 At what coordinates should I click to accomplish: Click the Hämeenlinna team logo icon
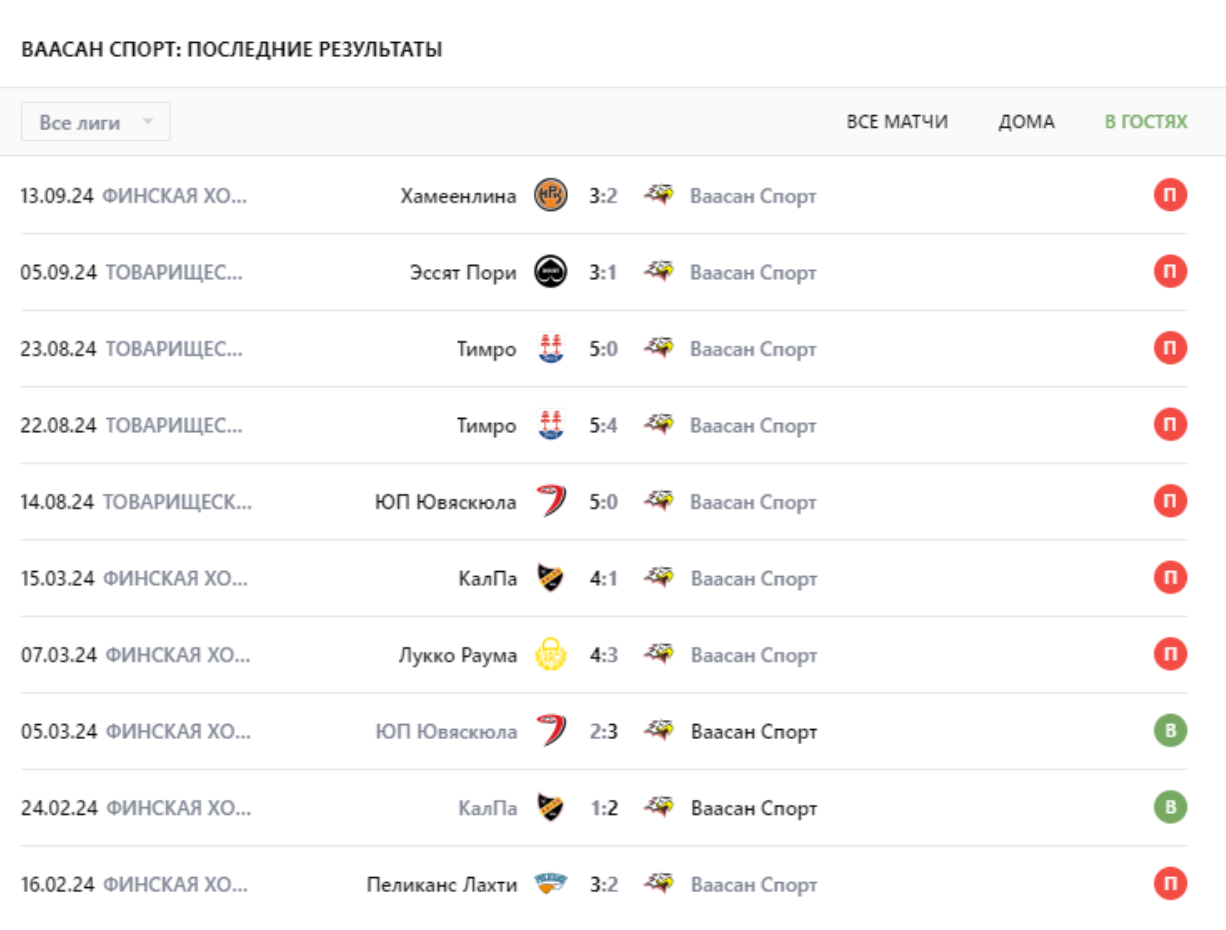pyautogui.click(x=551, y=195)
